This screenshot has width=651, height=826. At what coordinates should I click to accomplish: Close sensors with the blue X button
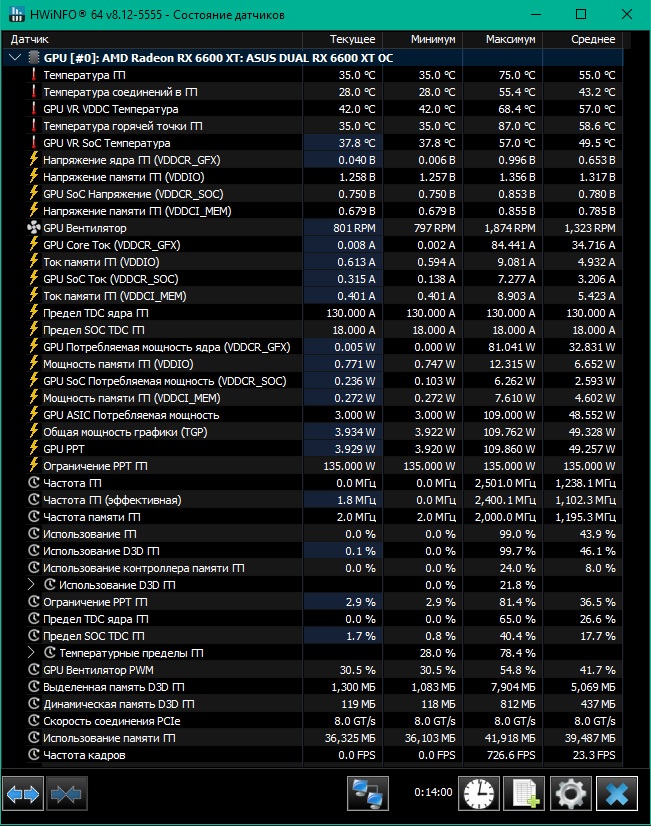coord(617,793)
